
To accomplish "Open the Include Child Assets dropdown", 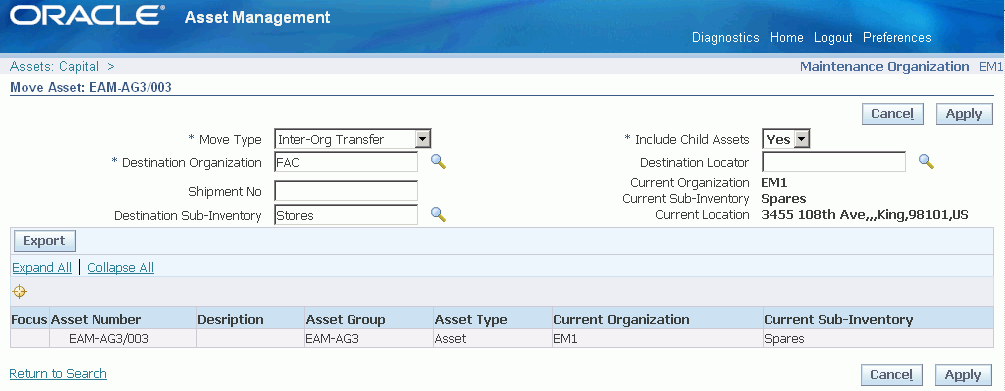I will 786,139.
